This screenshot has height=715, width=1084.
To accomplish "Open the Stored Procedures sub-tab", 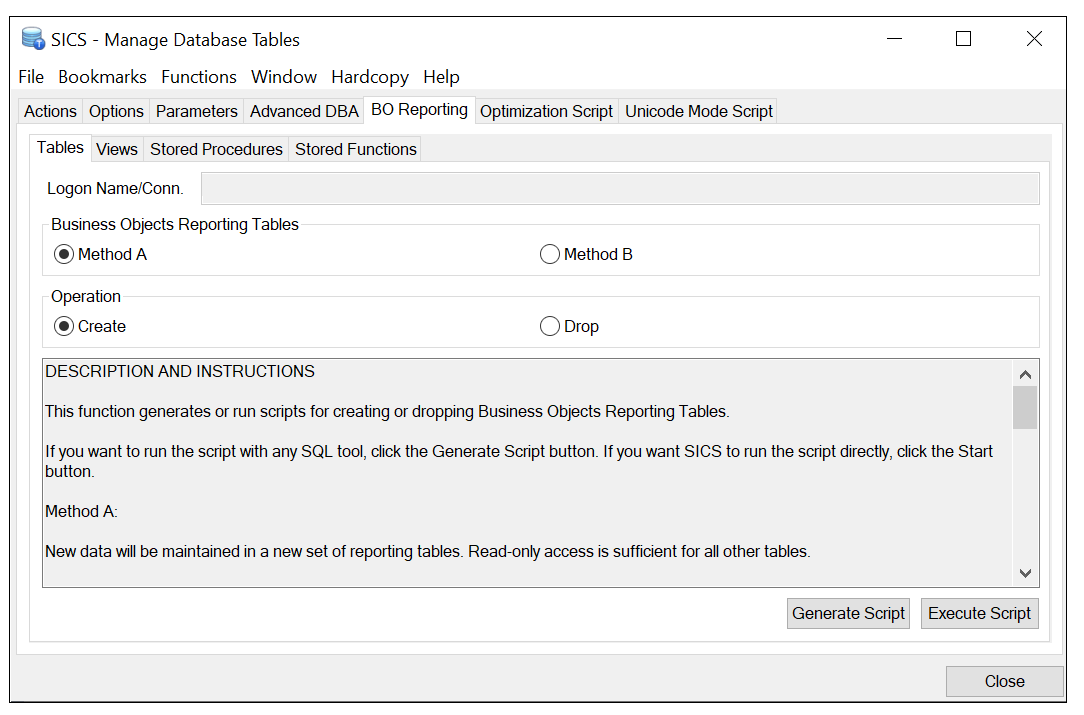I will (x=216, y=149).
